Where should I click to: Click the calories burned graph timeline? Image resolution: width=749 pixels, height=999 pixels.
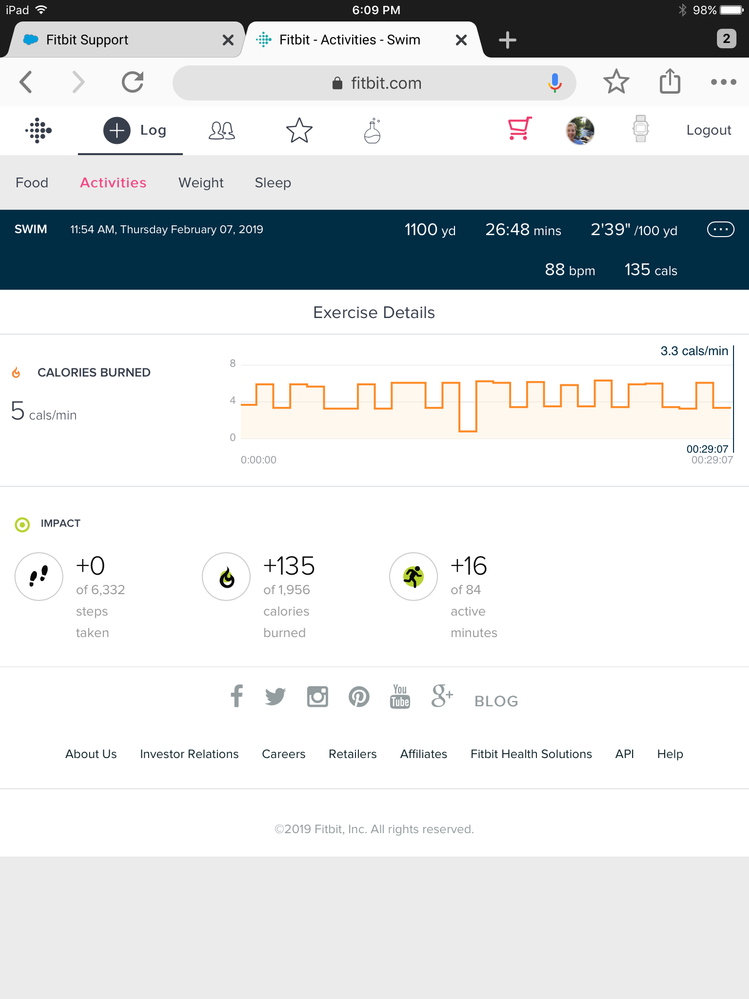[485, 401]
